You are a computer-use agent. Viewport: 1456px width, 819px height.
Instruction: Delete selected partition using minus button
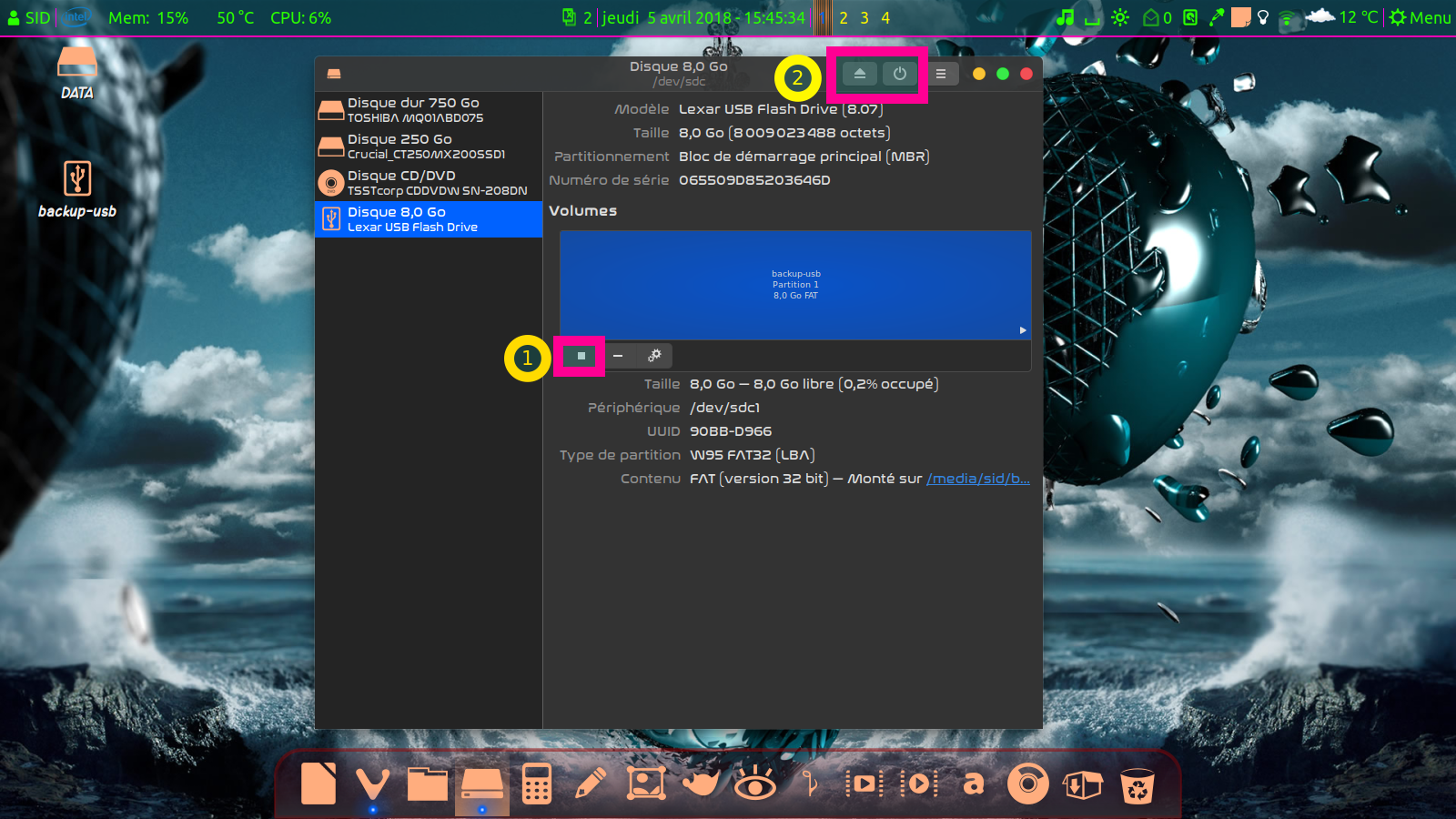click(618, 356)
